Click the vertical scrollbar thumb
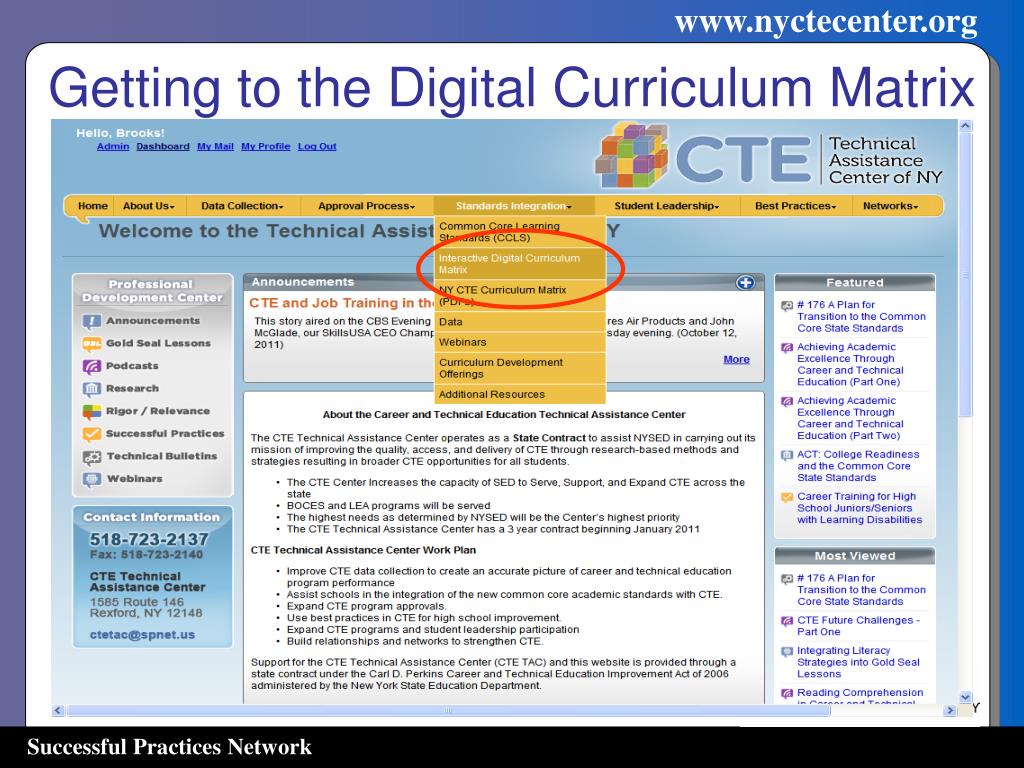 pos(965,275)
